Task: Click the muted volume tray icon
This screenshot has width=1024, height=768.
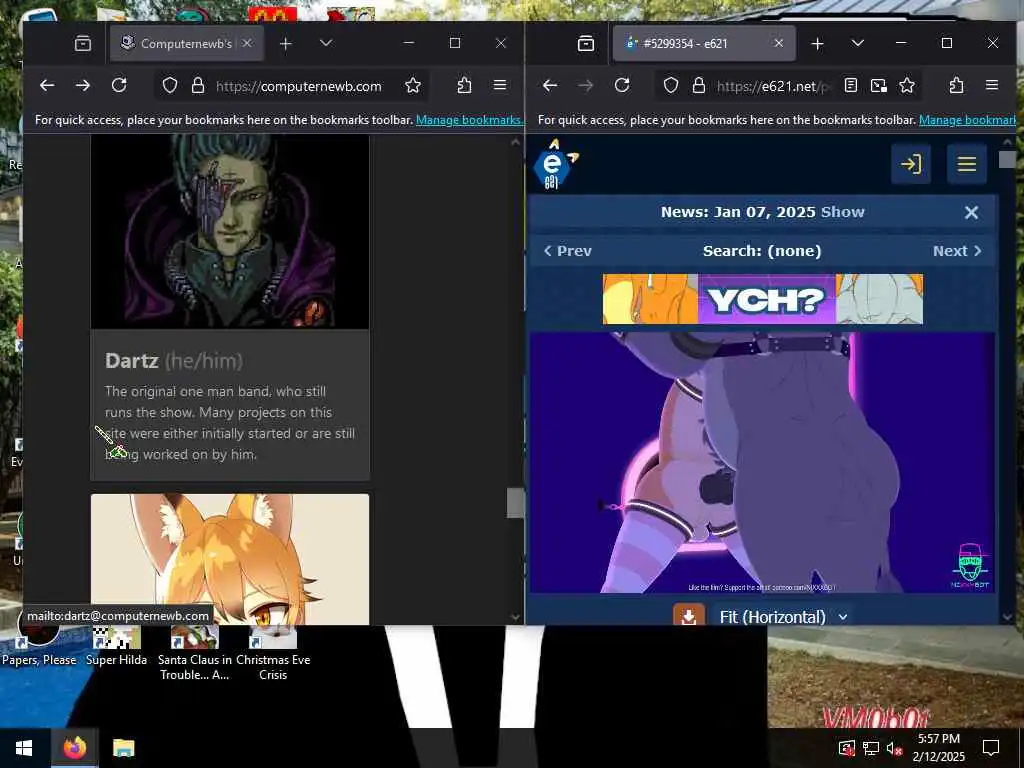Action: pos(894,748)
